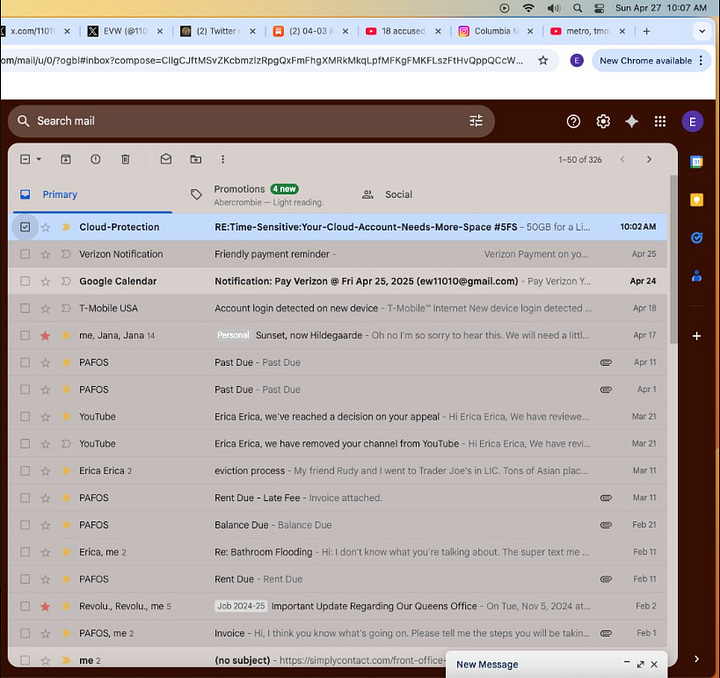The height and width of the screenshot is (678, 720).
Task: Star the Cloud-Protection email
Action: coord(45,227)
